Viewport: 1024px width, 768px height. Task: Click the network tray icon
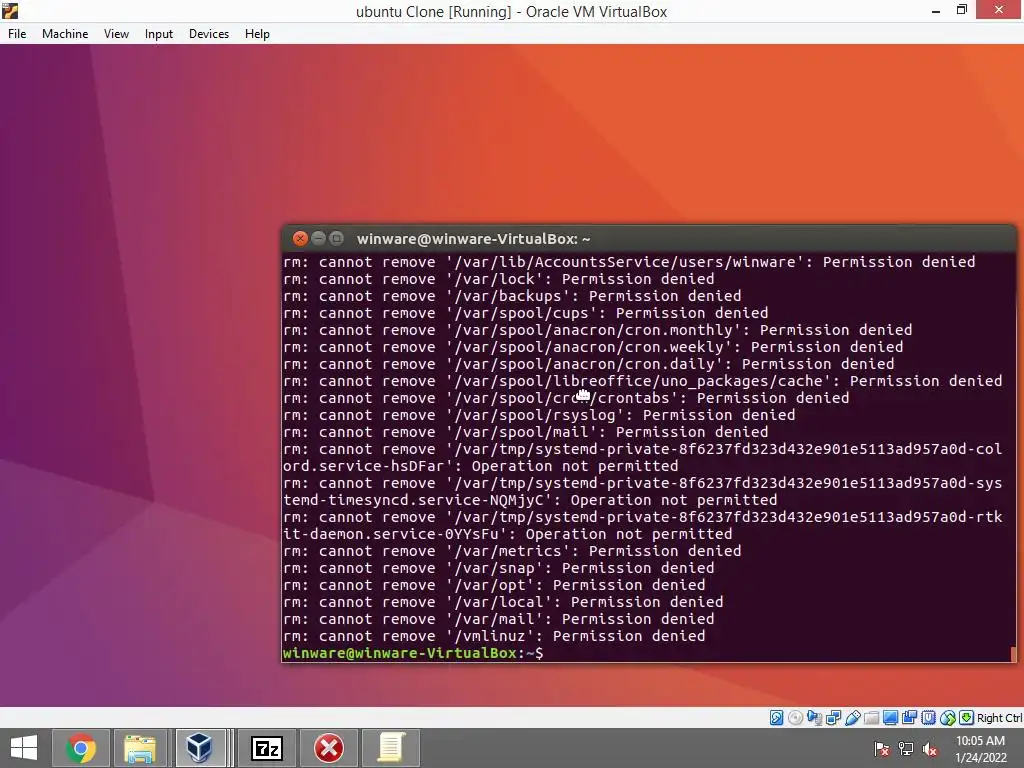click(x=906, y=749)
